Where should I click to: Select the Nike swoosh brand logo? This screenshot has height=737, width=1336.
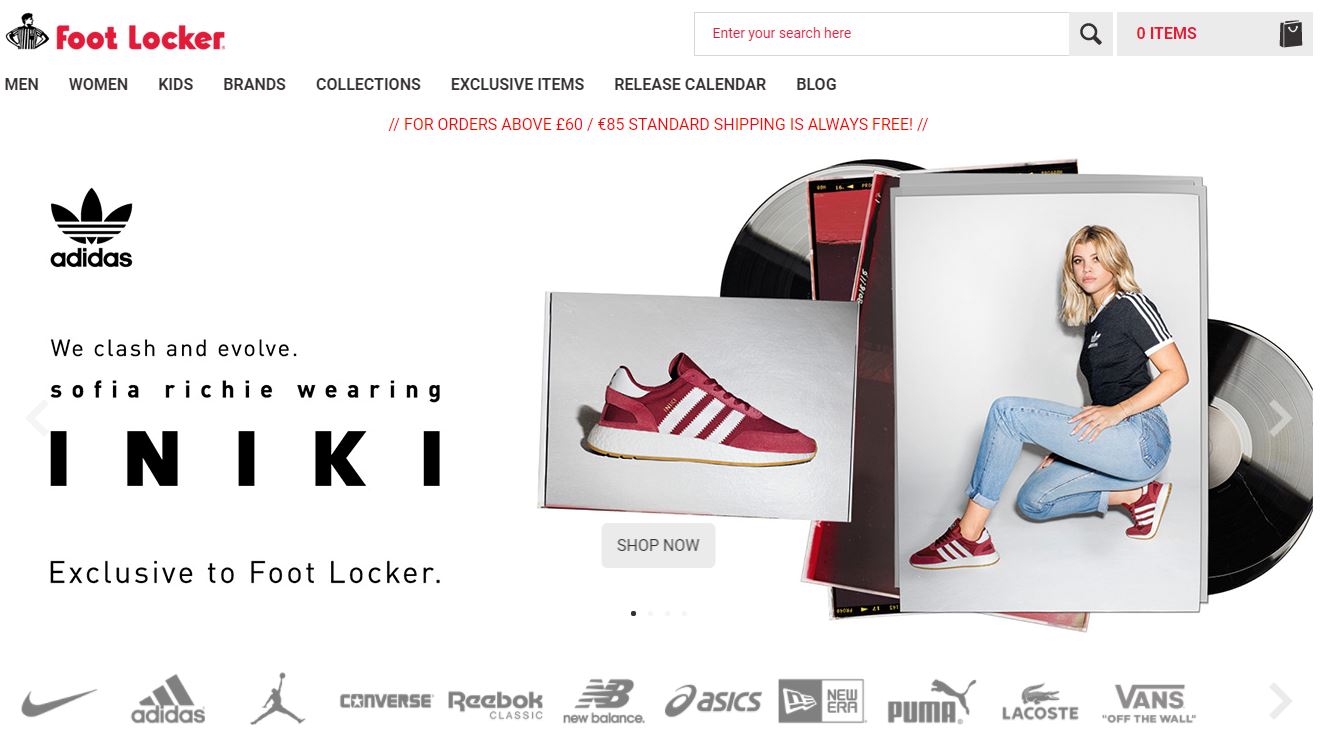[59, 703]
